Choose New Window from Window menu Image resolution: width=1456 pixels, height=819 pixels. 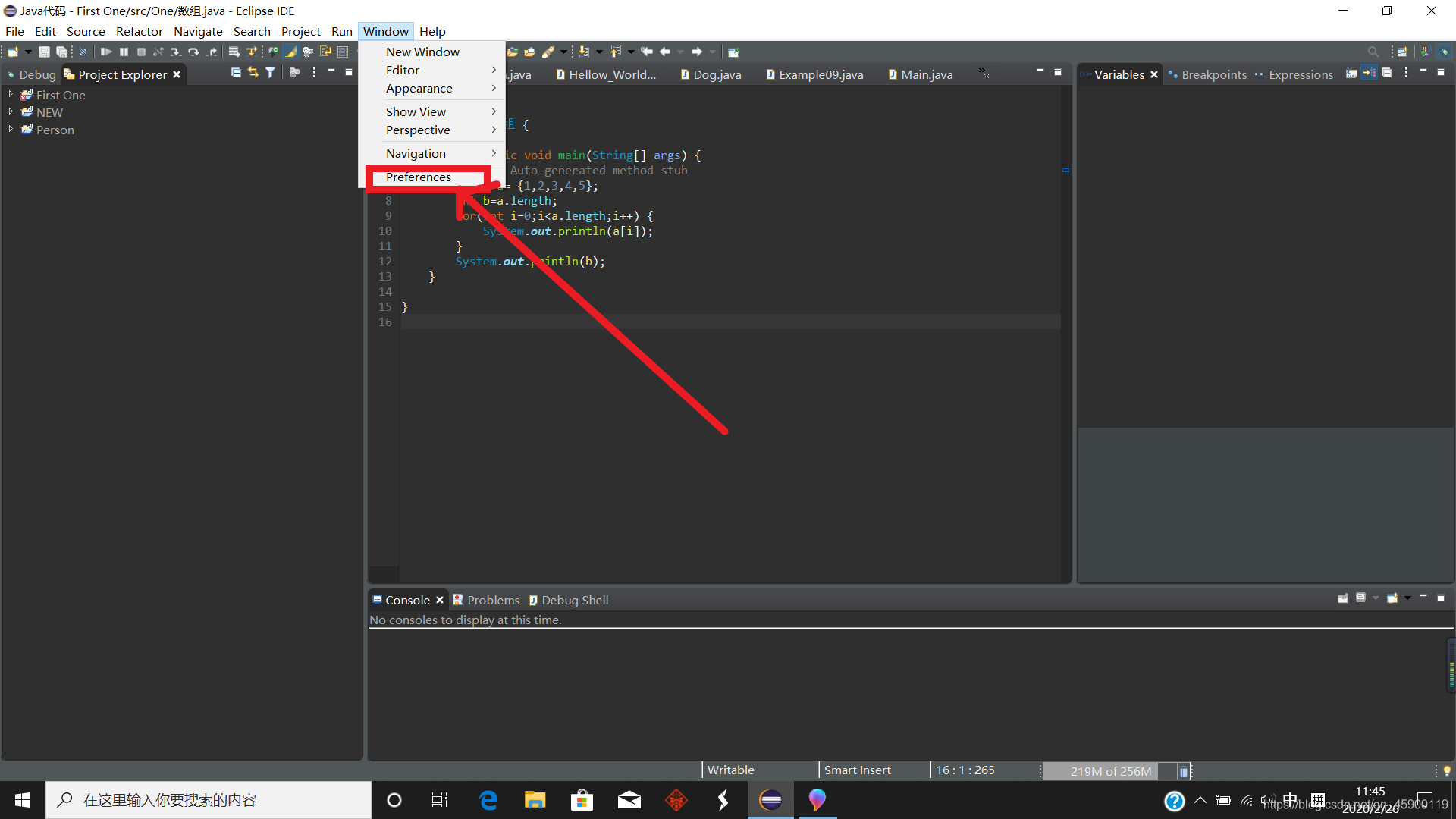431,52
